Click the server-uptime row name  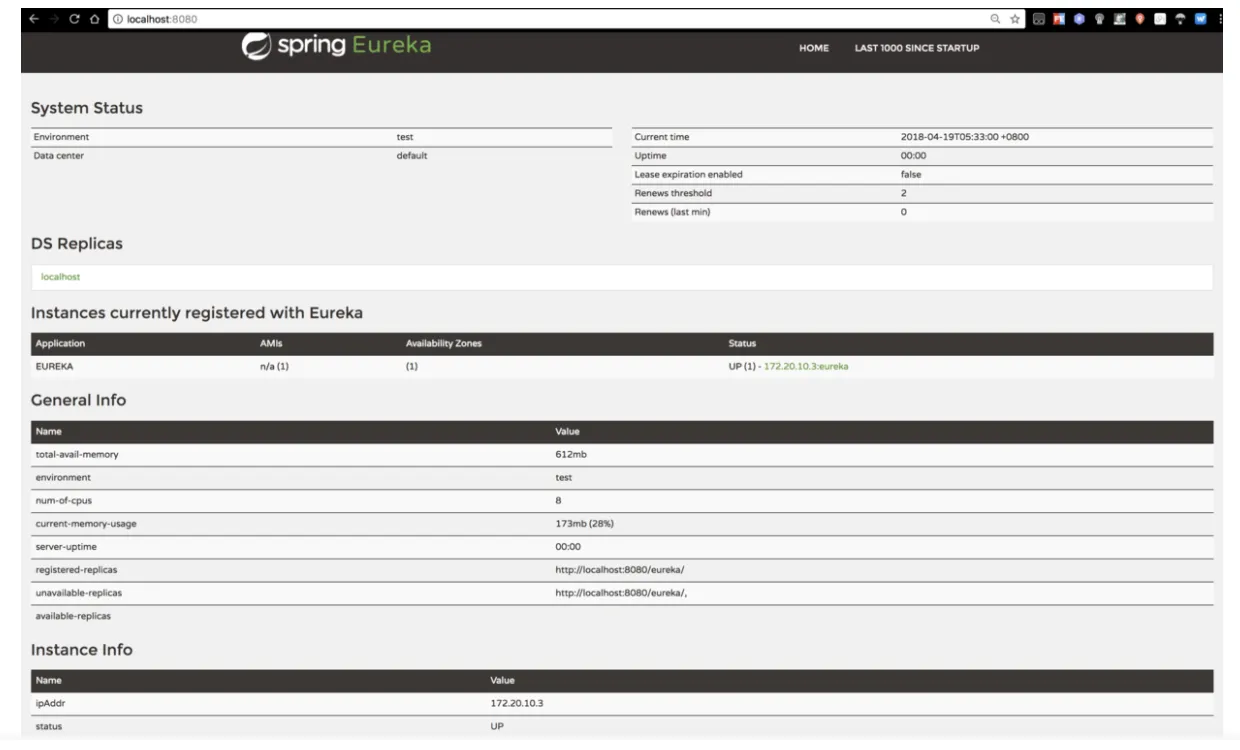pos(66,546)
